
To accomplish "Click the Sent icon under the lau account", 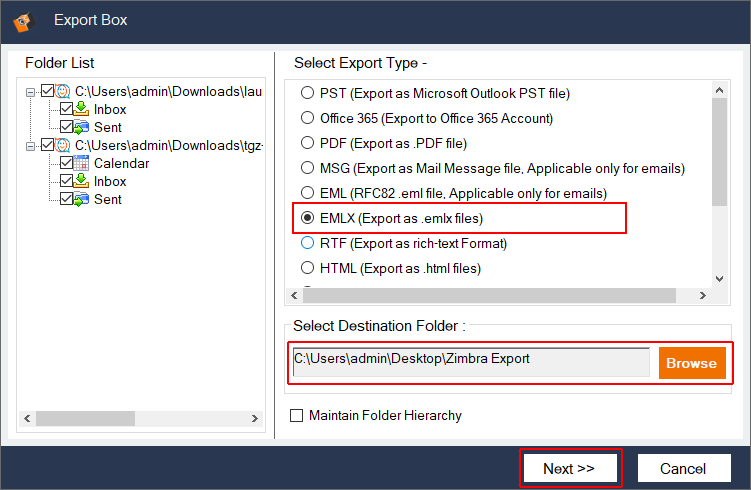I will [x=82, y=127].
